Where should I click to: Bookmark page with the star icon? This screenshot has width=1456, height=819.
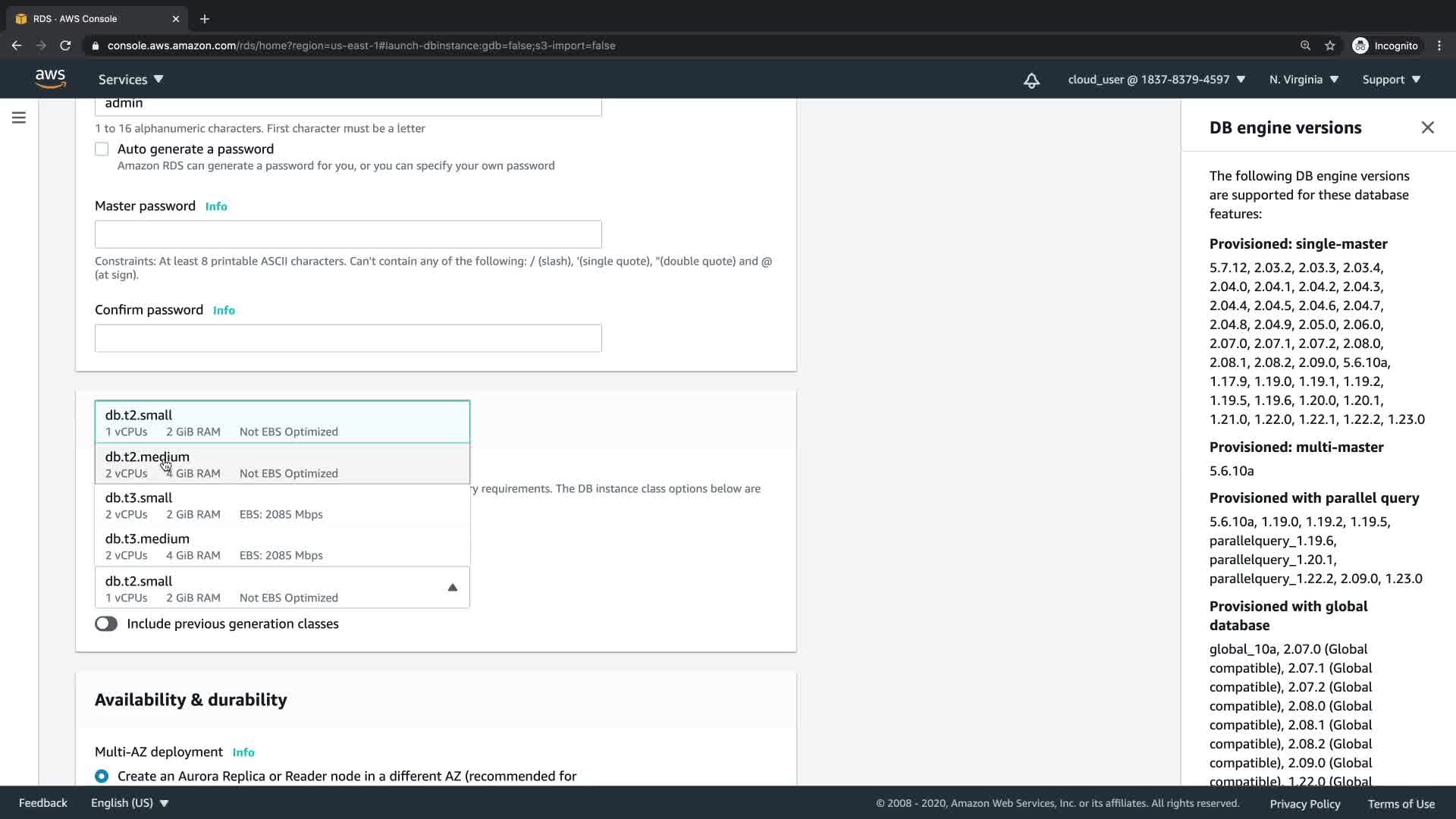1329,45
